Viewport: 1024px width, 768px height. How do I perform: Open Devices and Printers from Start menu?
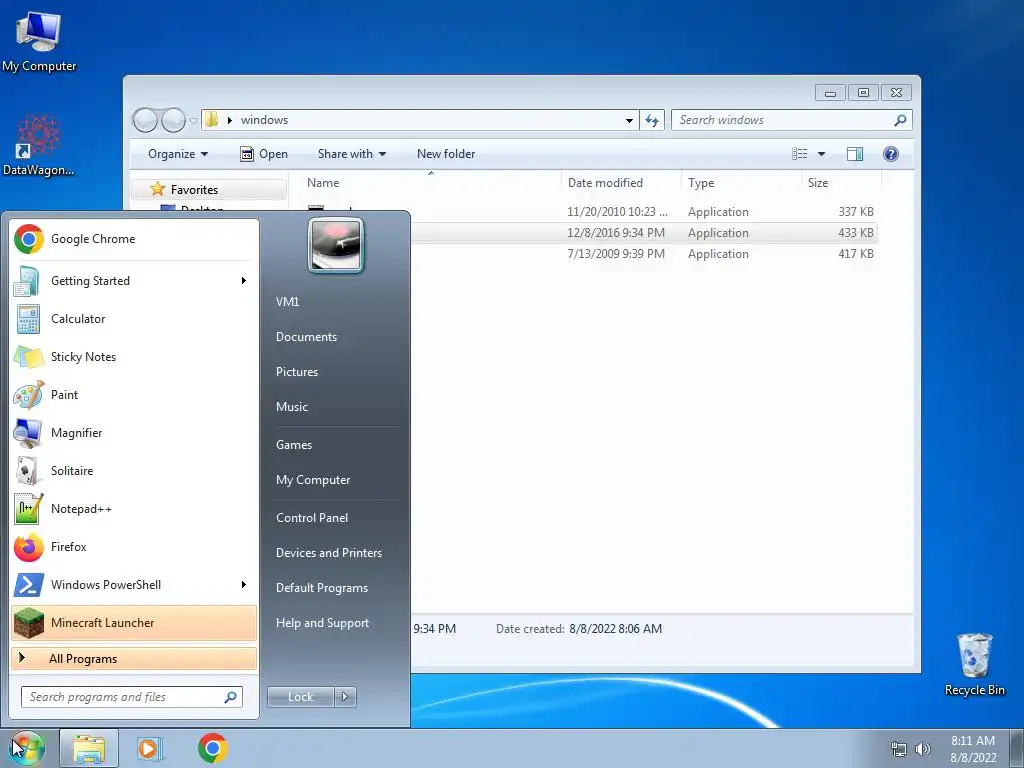click(328, 553)
